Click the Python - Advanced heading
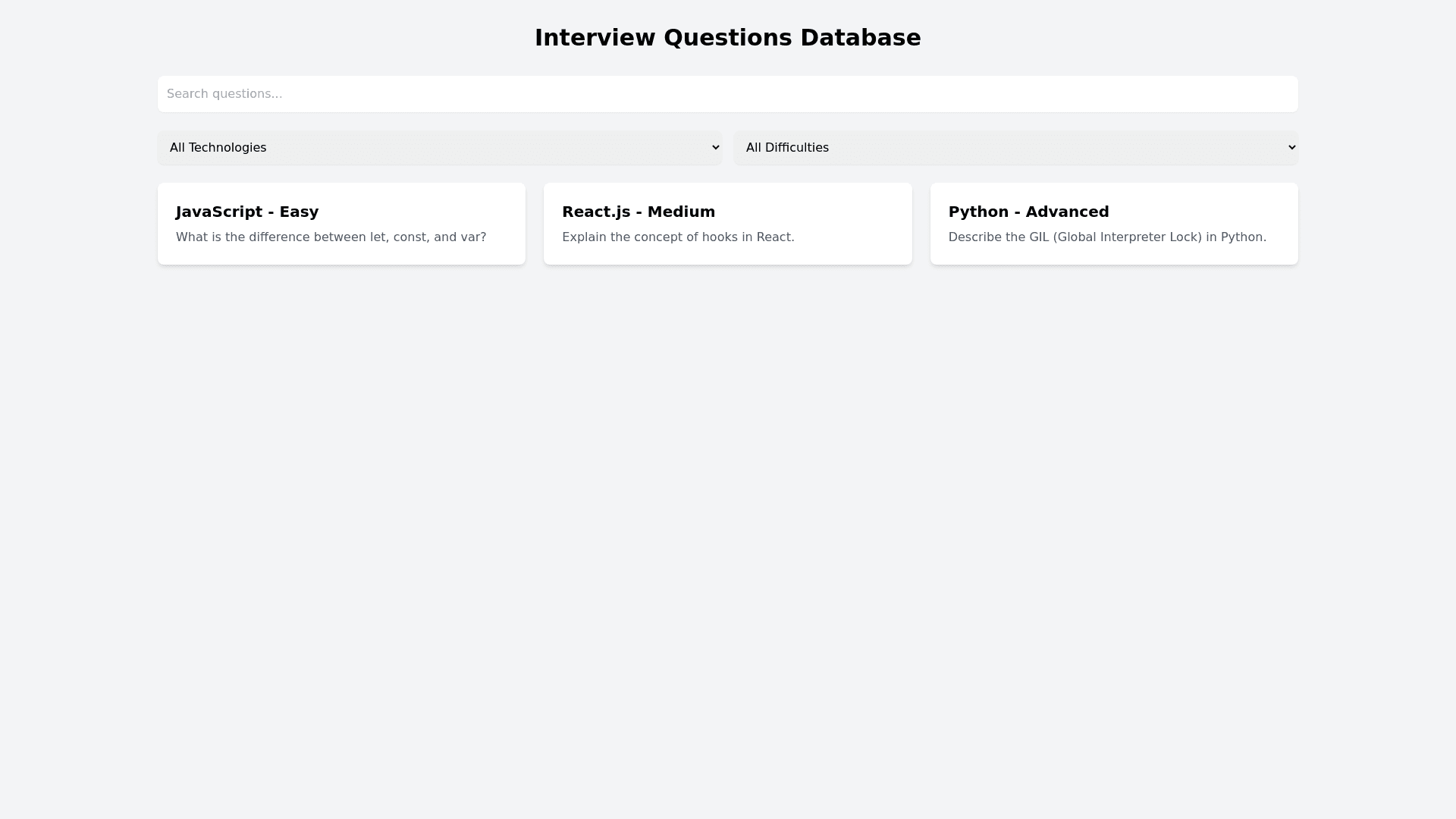 [x=1028, y=212]
